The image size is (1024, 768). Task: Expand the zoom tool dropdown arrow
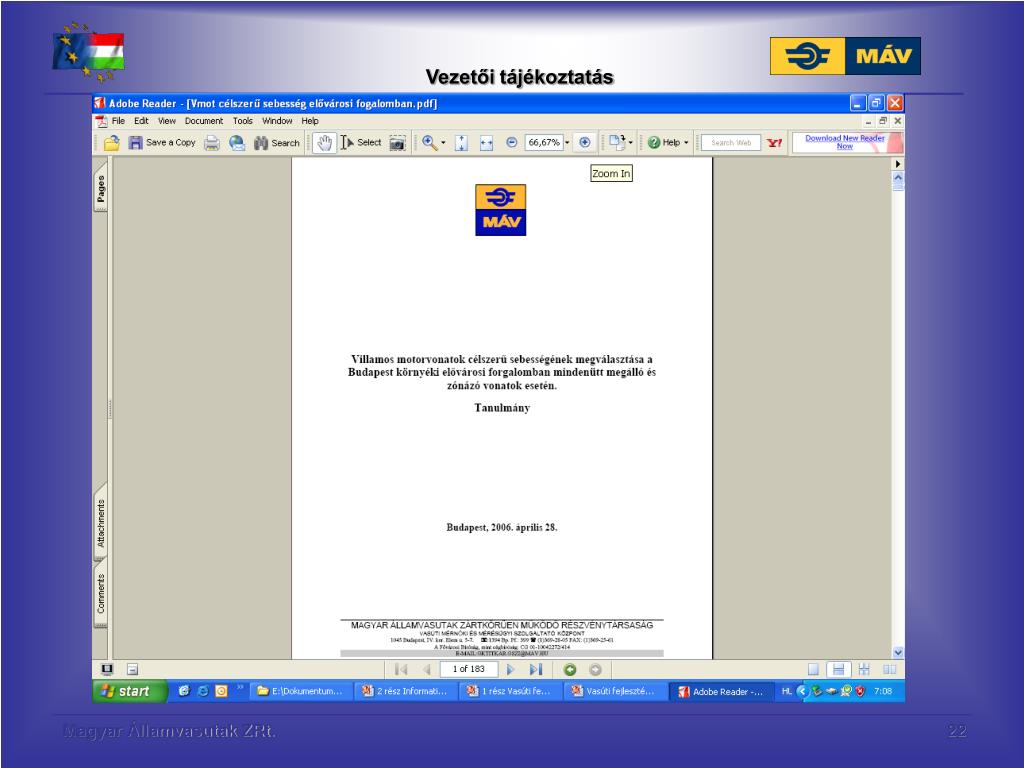point(443,142)
